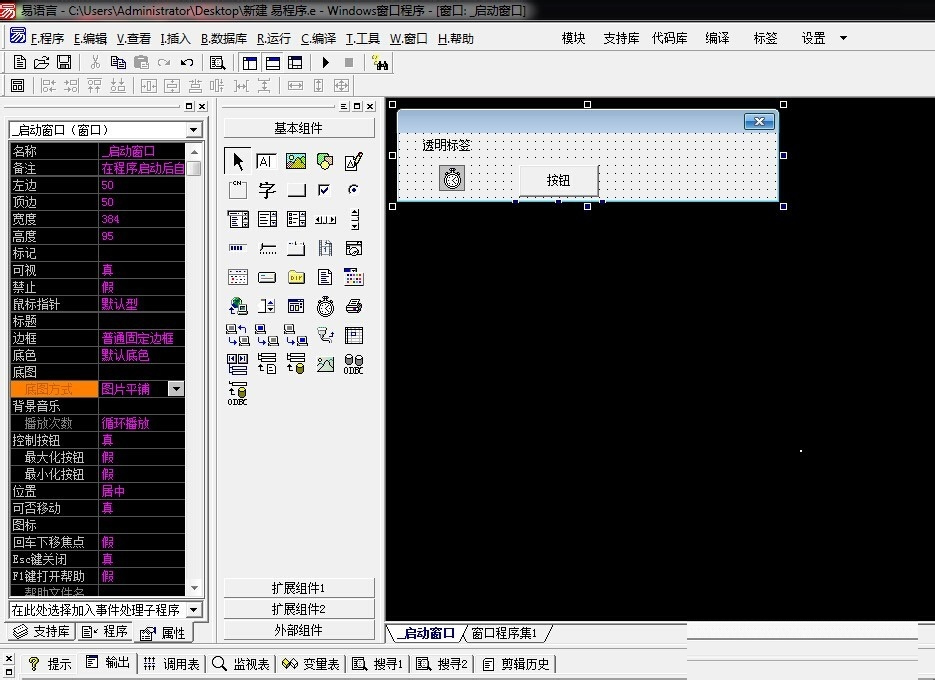Image resolution: width=935 pixels, height=680 pixels.
Task: Click the Save file toolbar icon
Action: click(x=64, y=62)
